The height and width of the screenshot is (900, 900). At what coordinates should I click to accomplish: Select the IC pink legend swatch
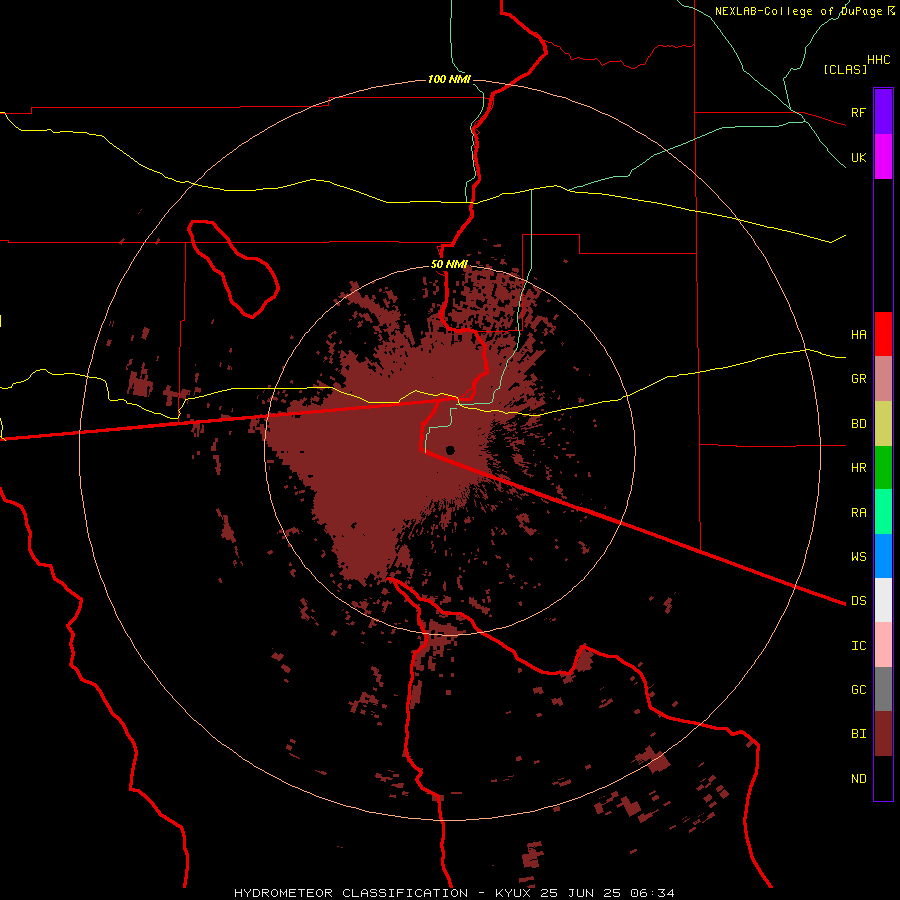click(883, 645)
